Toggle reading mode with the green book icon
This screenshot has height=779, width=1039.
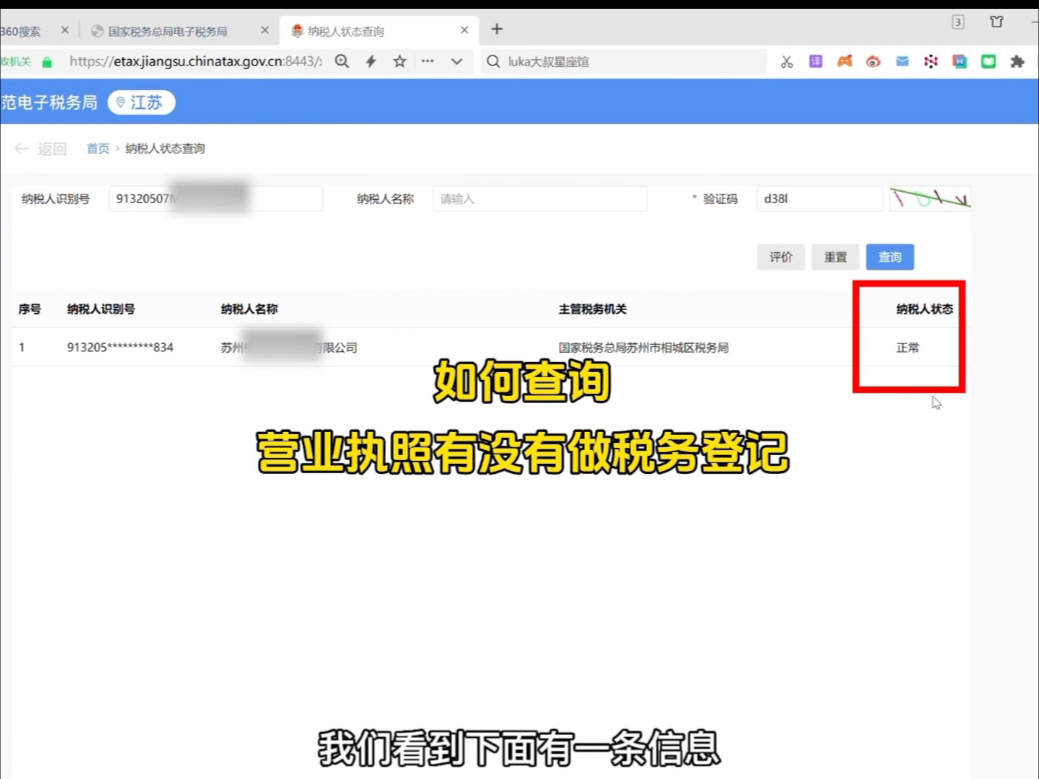(989, 61)
